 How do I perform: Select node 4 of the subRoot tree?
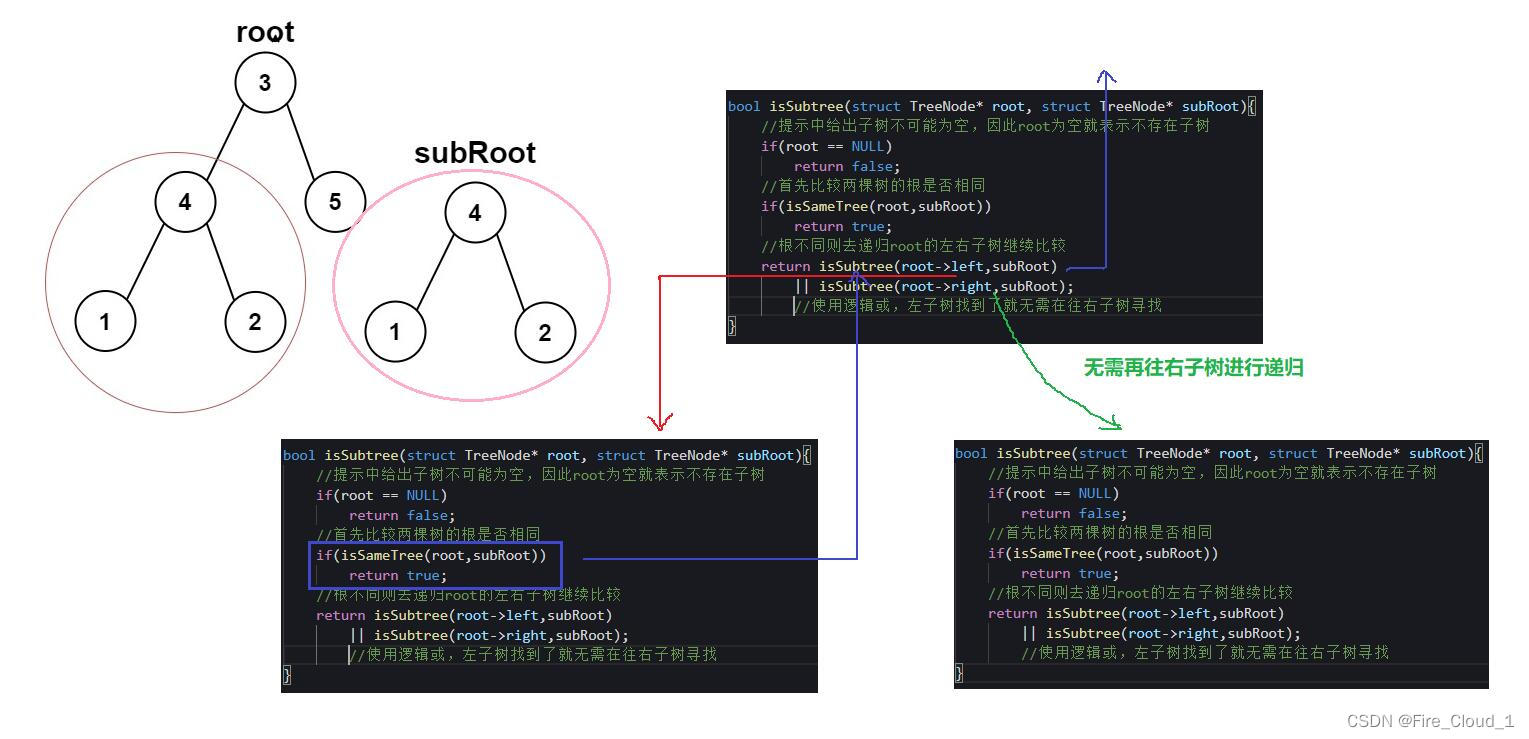click(x=475, y=213)
